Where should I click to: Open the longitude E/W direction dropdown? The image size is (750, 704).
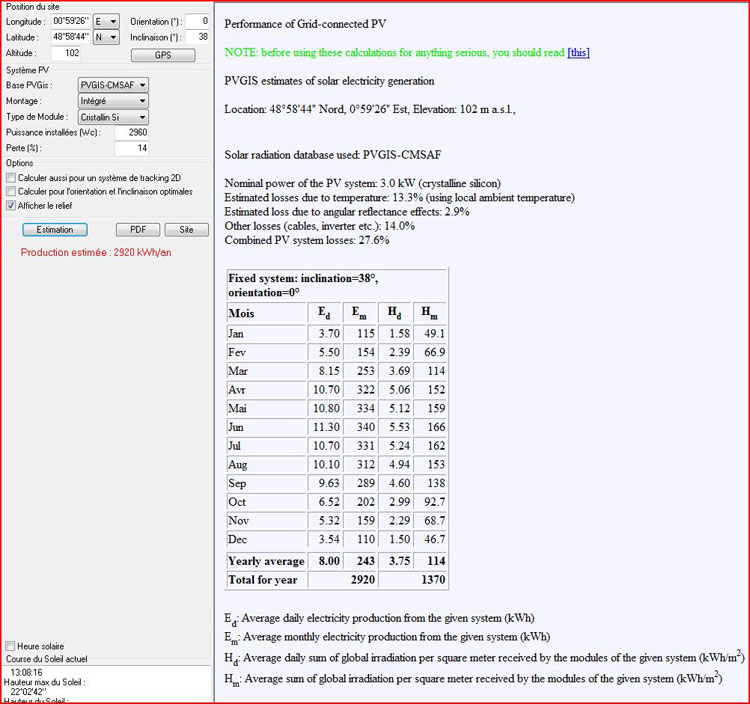tap(106, 21)
